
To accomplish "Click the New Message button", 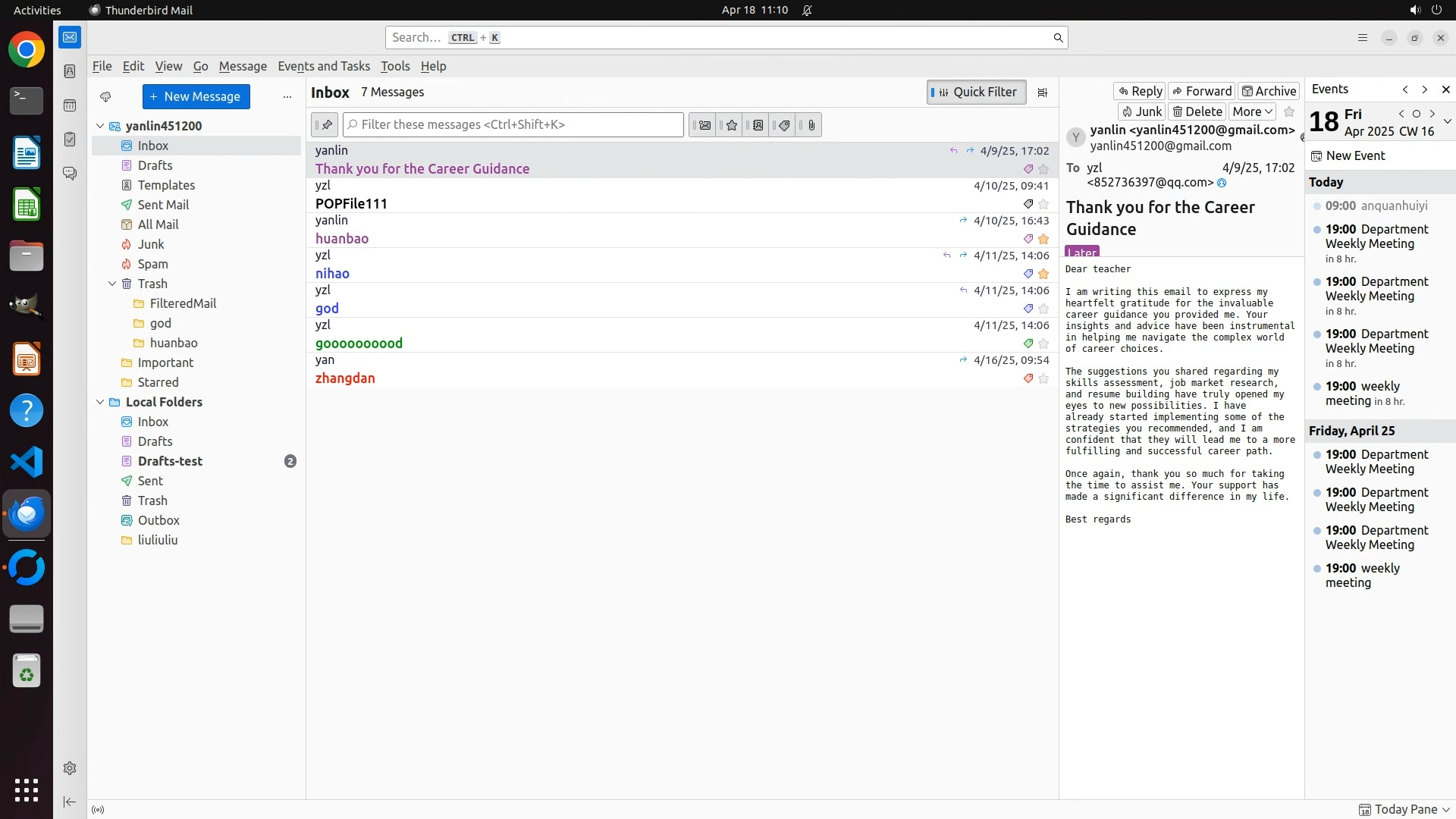I will tap(196, 96).
